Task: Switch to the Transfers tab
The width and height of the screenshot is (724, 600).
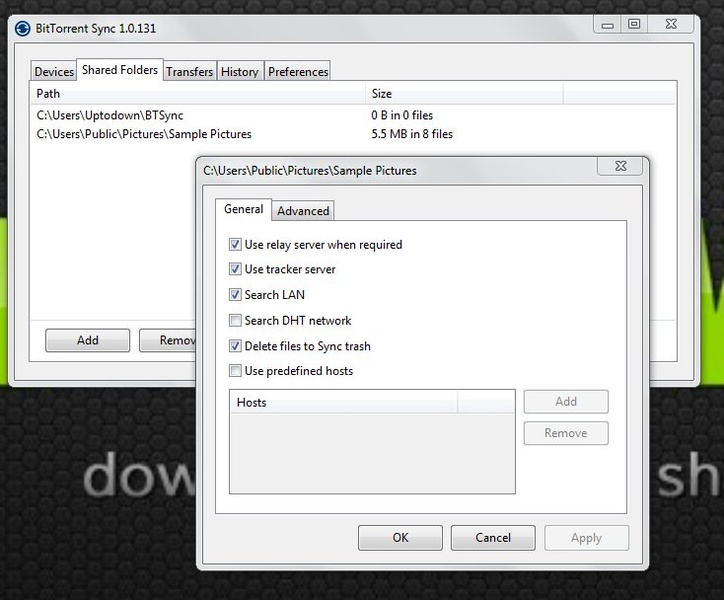Action: (x=189, y=72)
